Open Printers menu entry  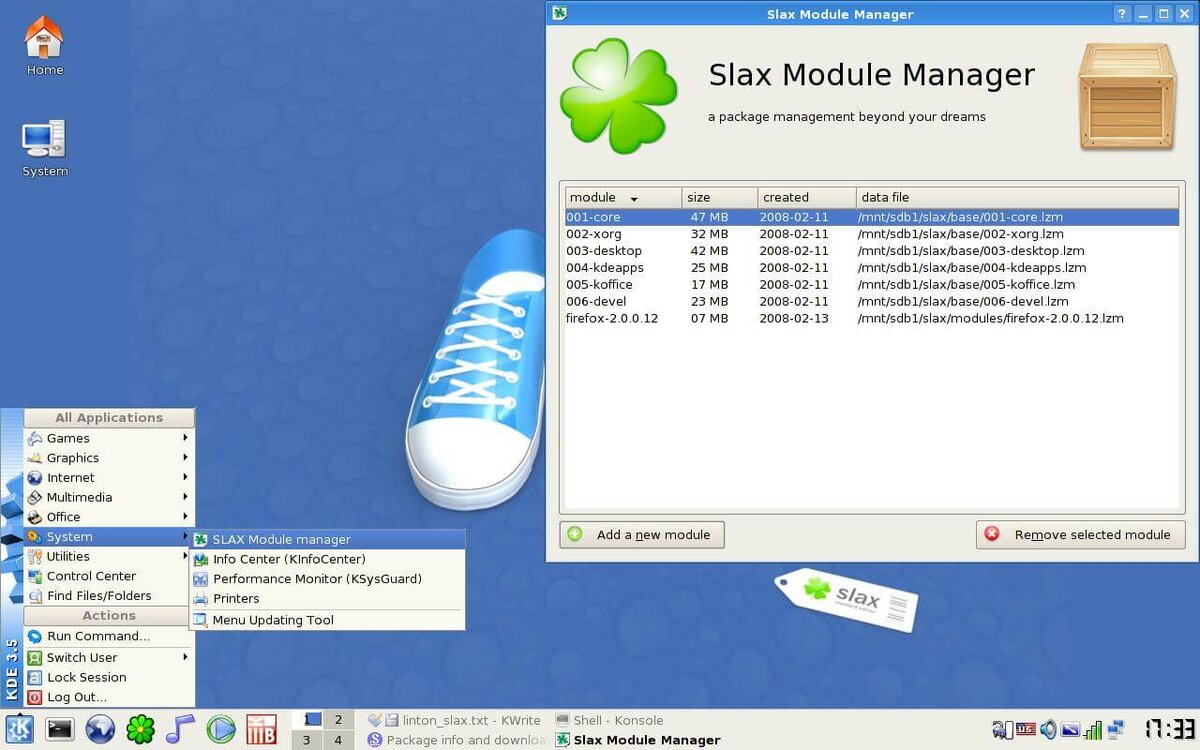[327, 599]
